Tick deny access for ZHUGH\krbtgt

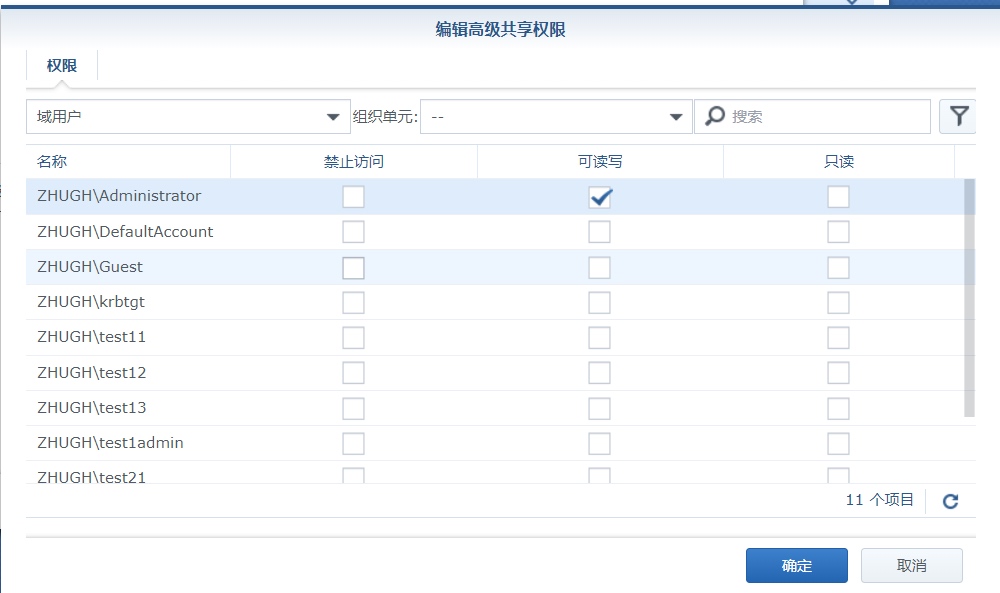point(353,303)
